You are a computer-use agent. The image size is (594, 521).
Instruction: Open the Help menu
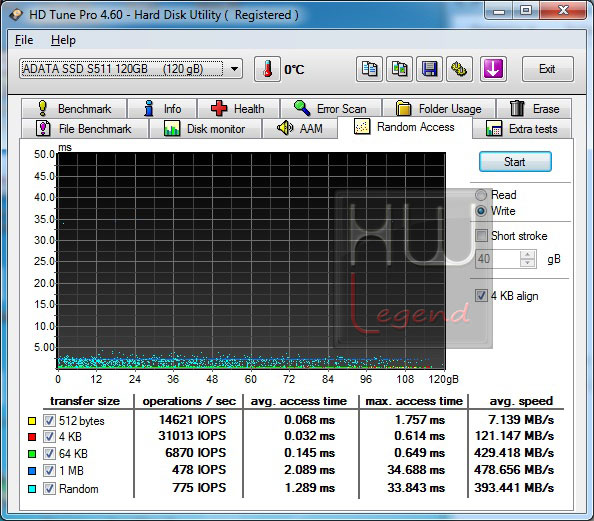coord(63,40)
